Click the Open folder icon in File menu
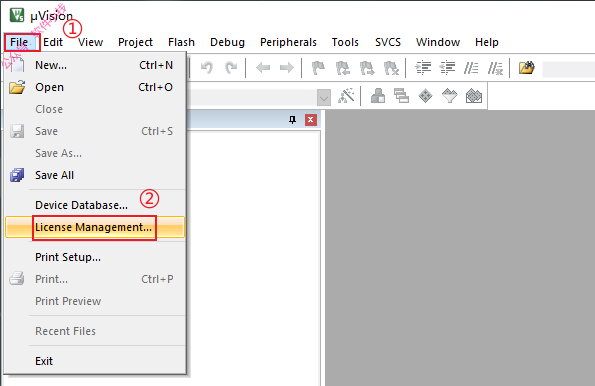Image resolution: width=595 pixels, height=386 pixels. [17, 87]
